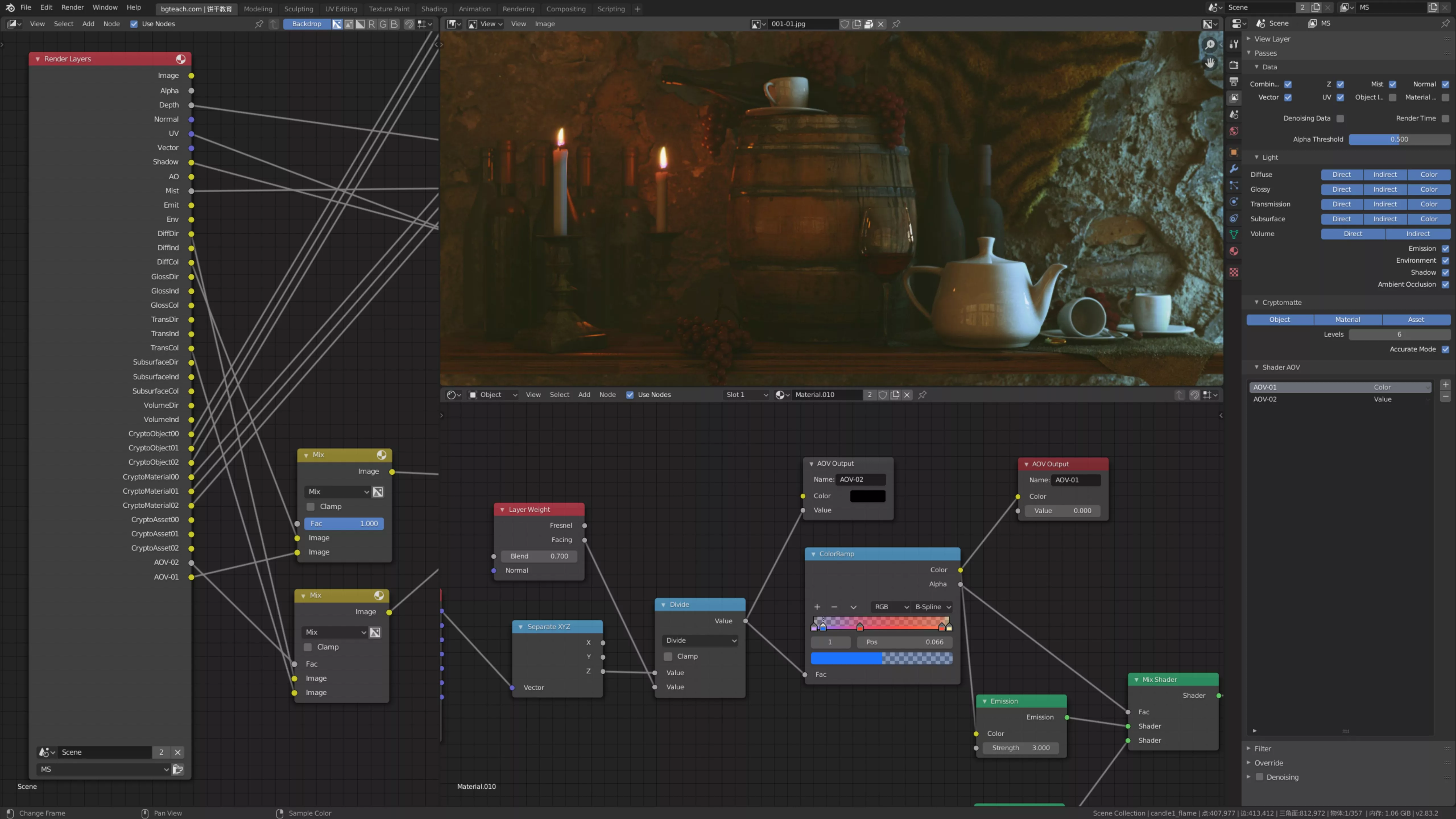Open the World properties tab
Image resolution: width=1456 pixels, height=819 pixels.
point(1234,131)
